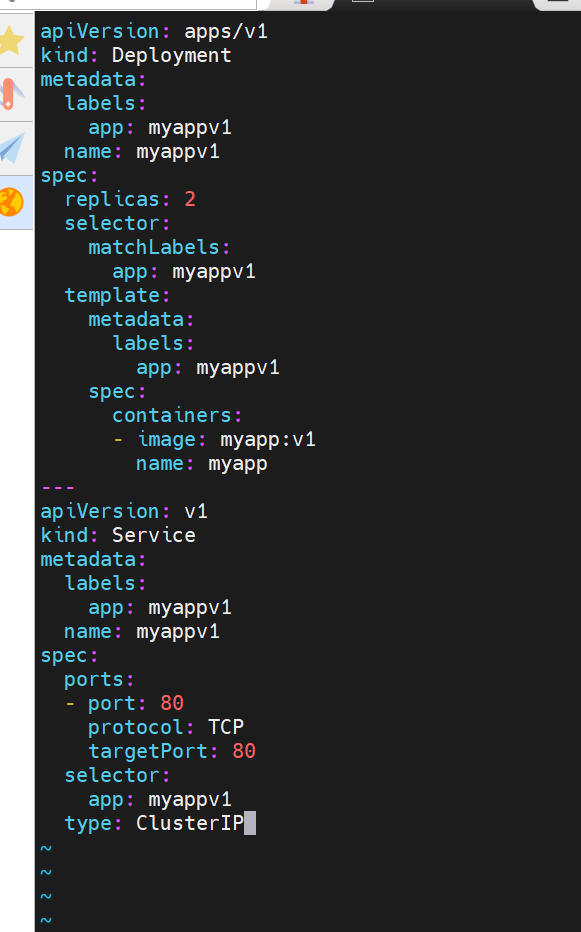The width and height of the screenshot is (581, 932).
Task: Click the 'kind: Service' line
Action: click(x=118, y=536)
